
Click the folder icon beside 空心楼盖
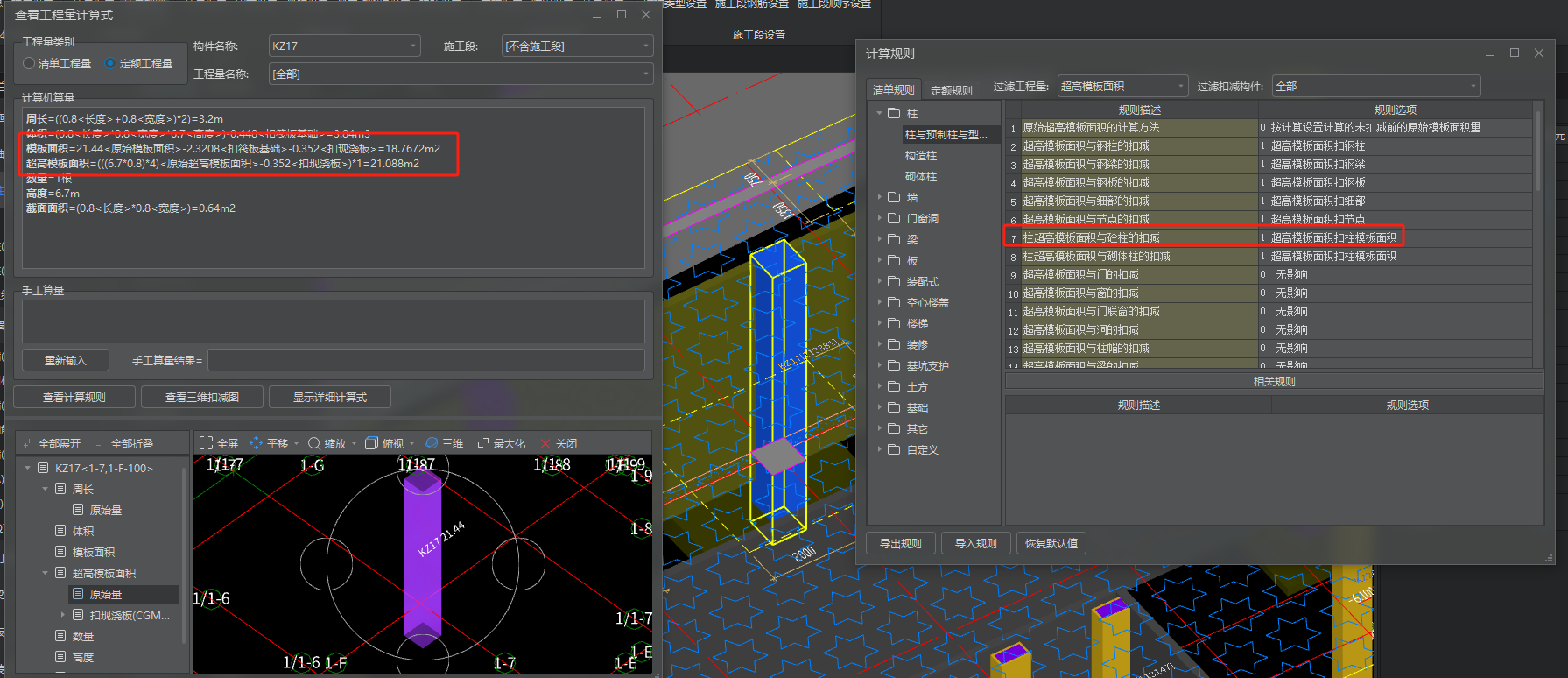click(894, 302)
